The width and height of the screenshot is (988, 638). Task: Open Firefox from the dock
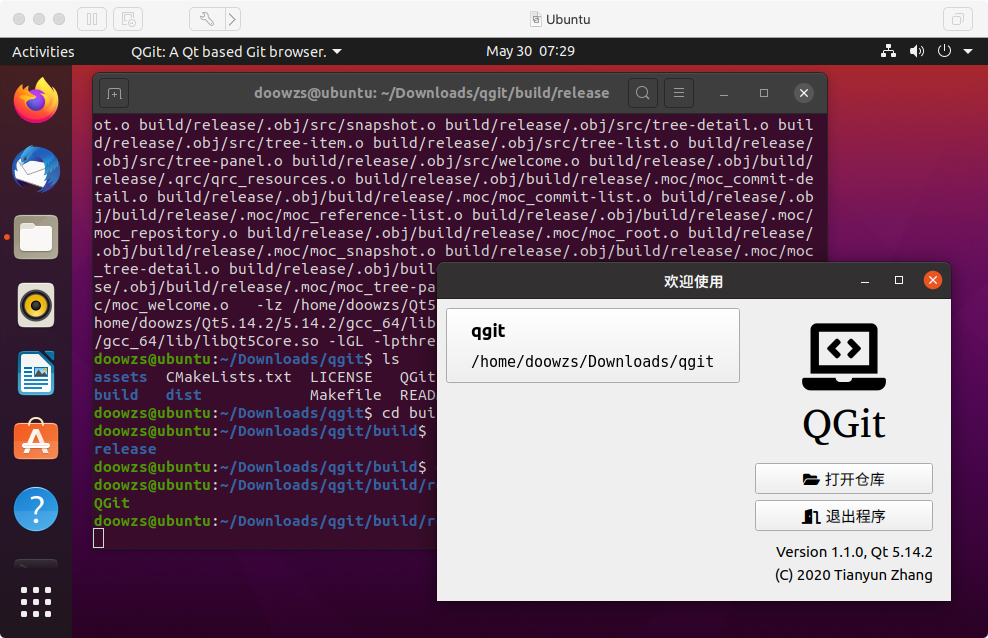click(x=36, y=101)
